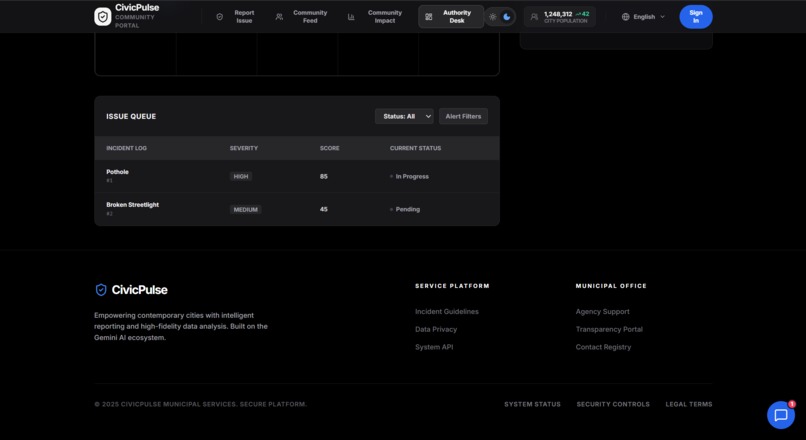Open the Incident Guidelines link
806x440 pixels.
(447, 311)
